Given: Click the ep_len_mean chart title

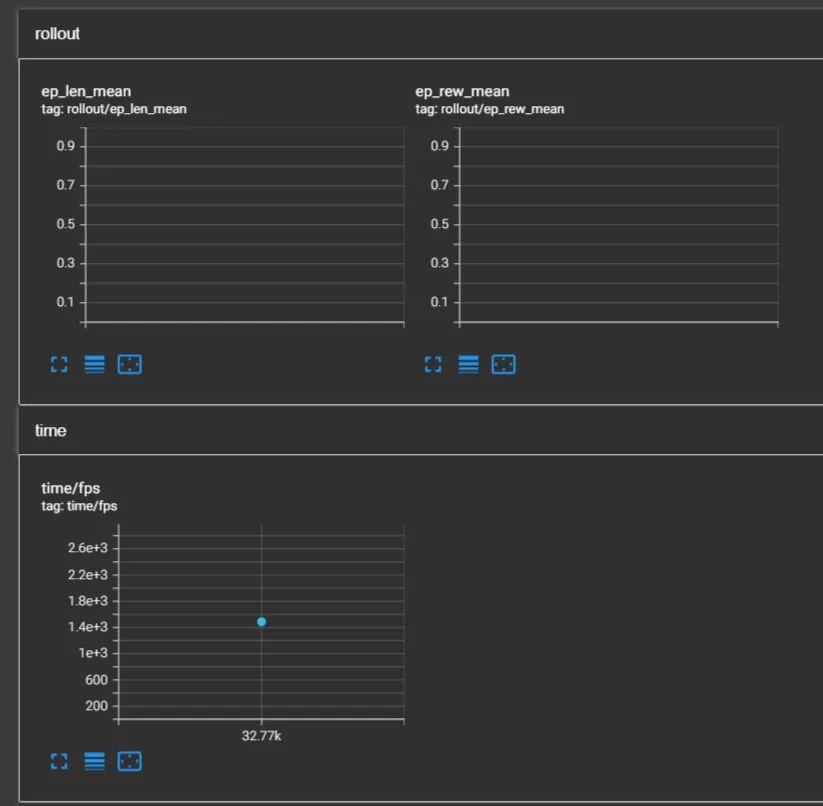Looking at the screenshot, I should (x=86, y=91).
